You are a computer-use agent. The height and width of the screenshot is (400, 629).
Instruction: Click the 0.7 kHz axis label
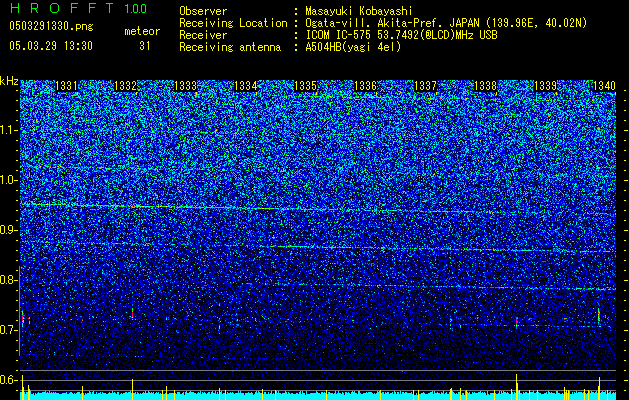coord(9,330)
